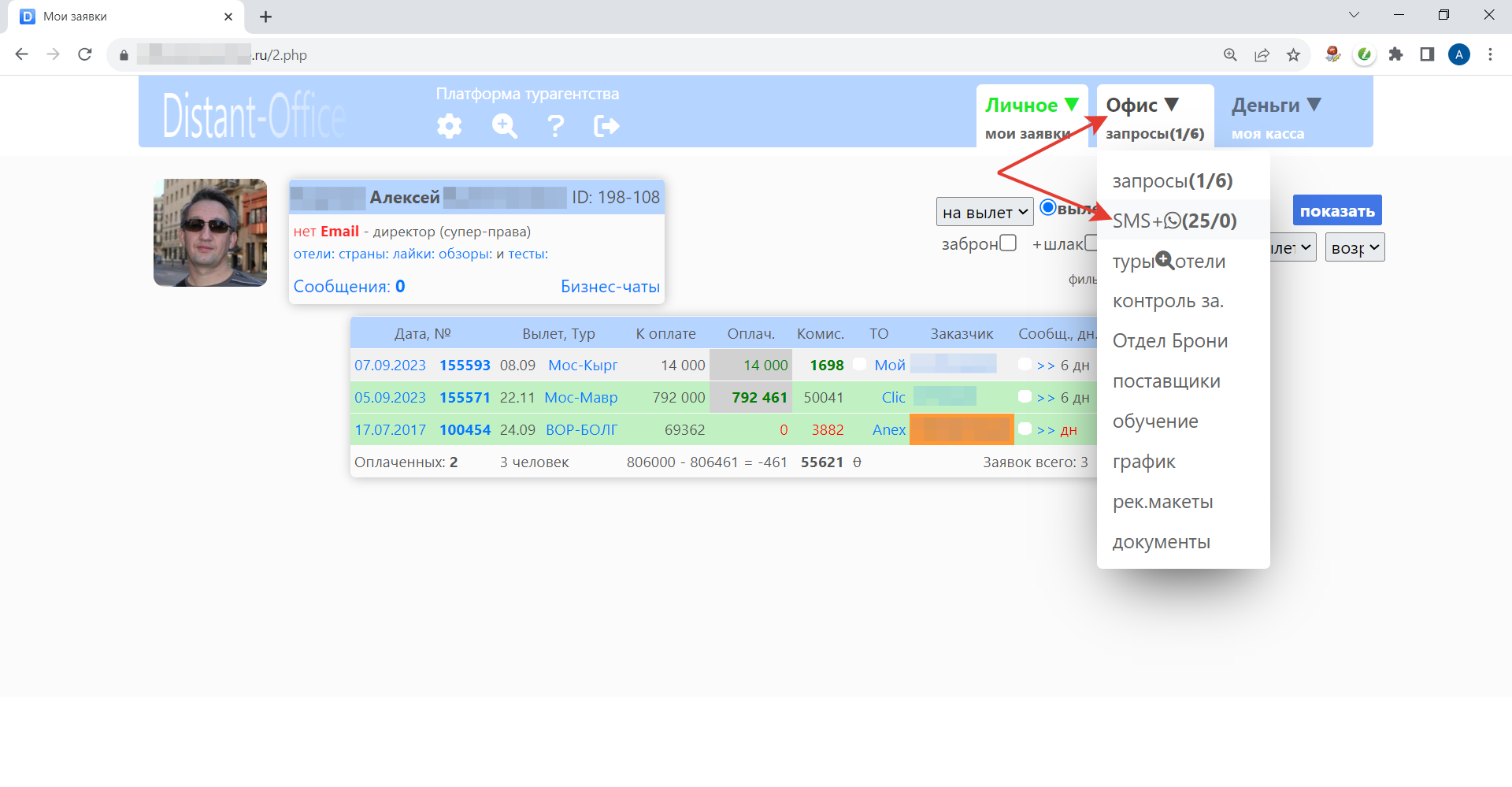
Task: Tick the +шлак checkbox
Action: [x=1091, y=243]
